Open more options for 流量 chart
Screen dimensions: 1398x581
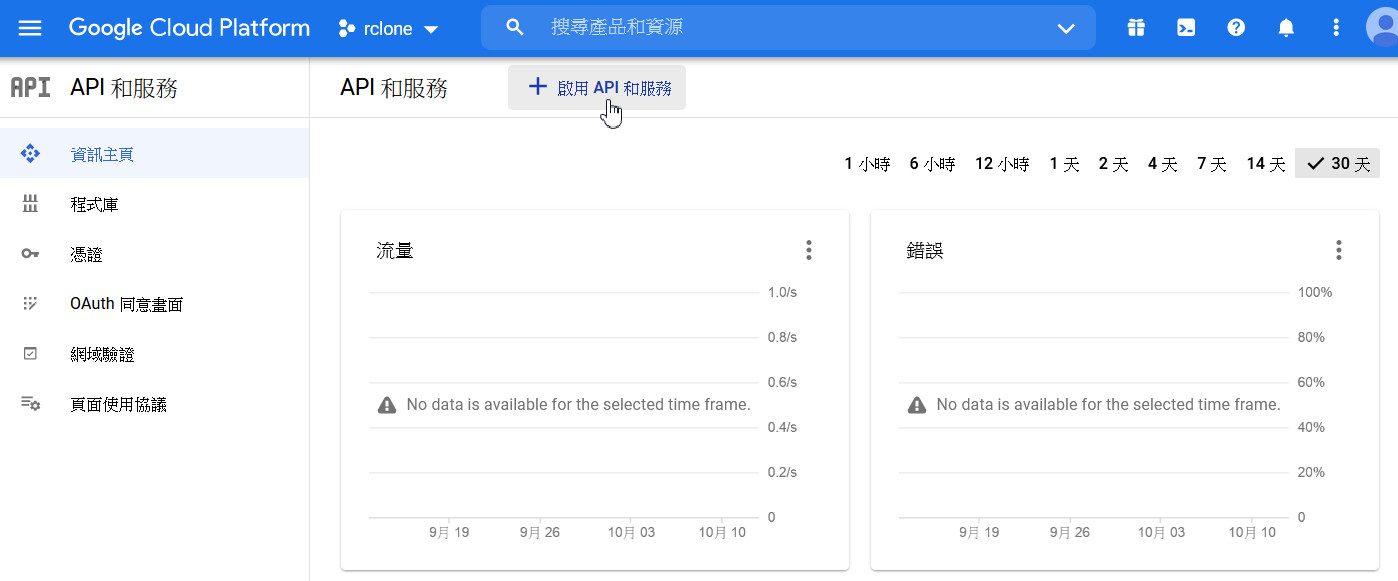[x=809, y=250]
